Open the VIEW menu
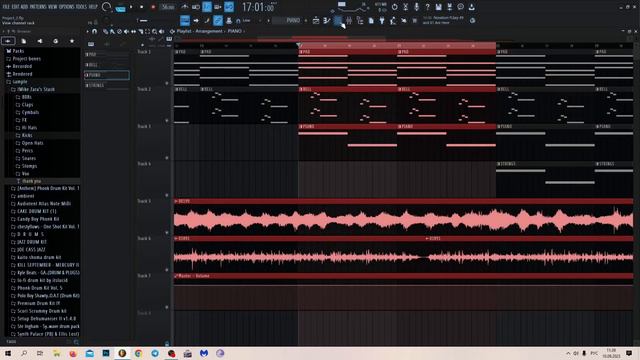Screen dimensions: 640x360 click(x=53, y=7)
